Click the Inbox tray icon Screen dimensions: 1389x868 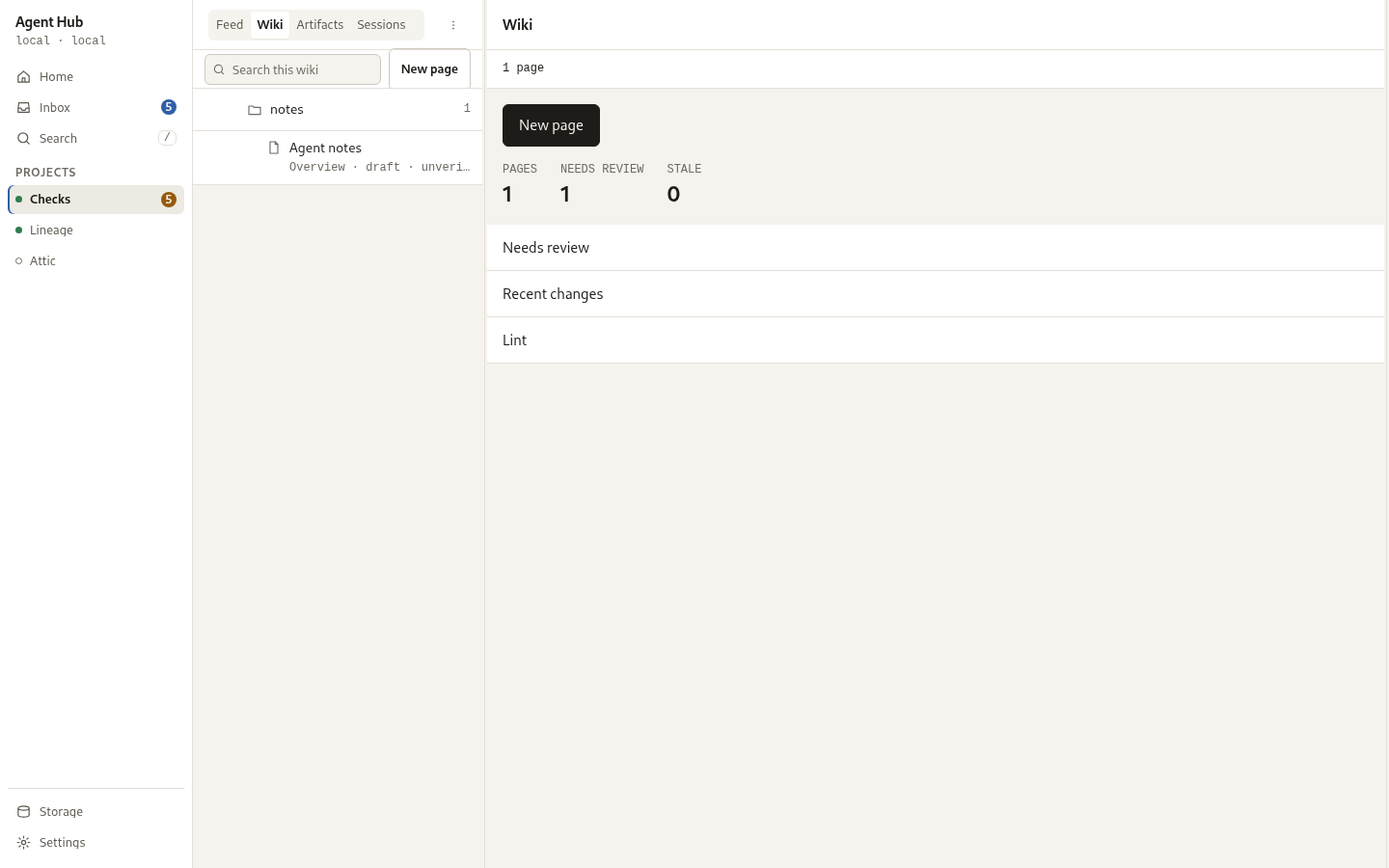pyautogui.click(x=24, y=108)
